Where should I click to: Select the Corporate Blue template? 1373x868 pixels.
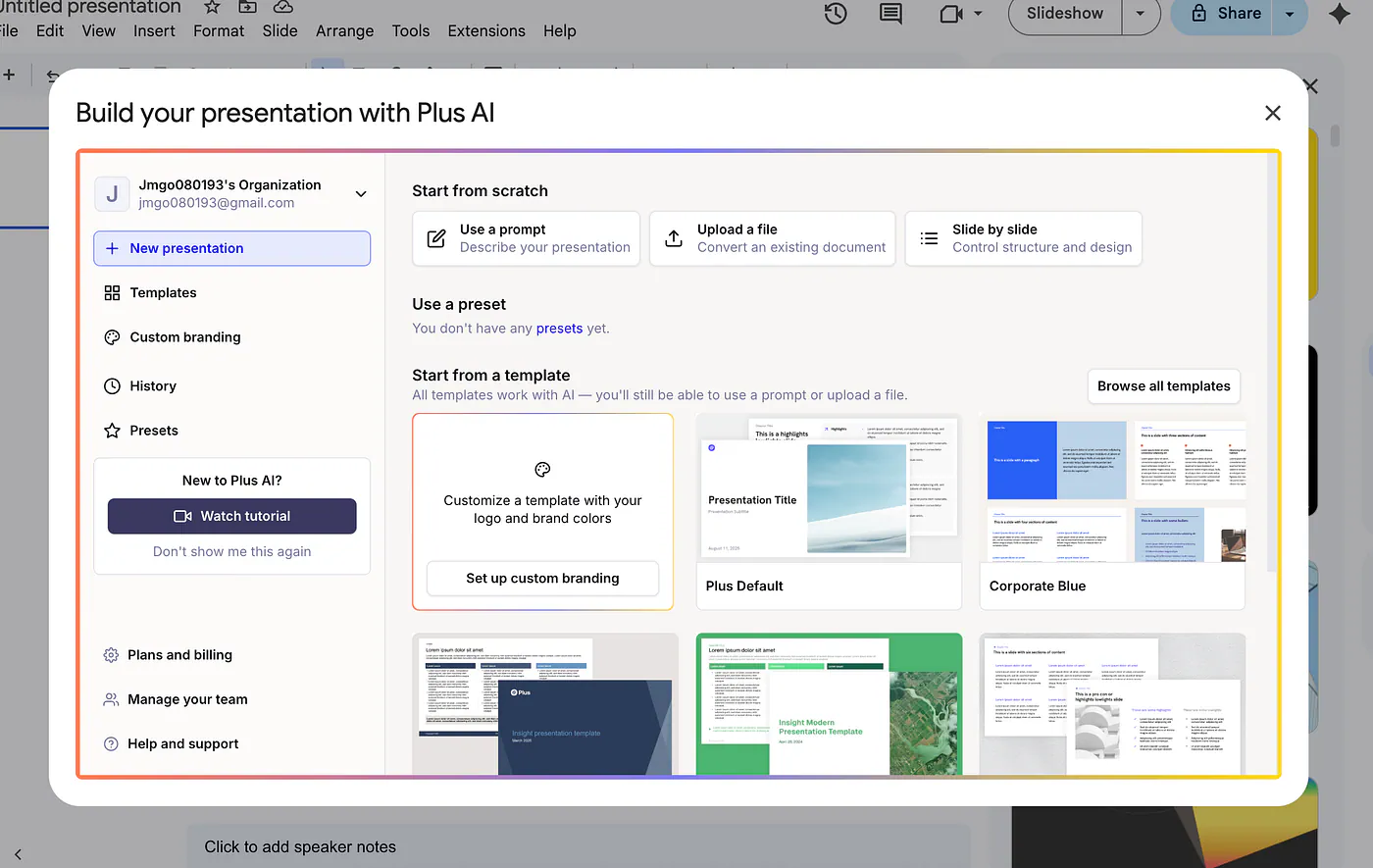pyautogui.click(x=1112, y=511)
